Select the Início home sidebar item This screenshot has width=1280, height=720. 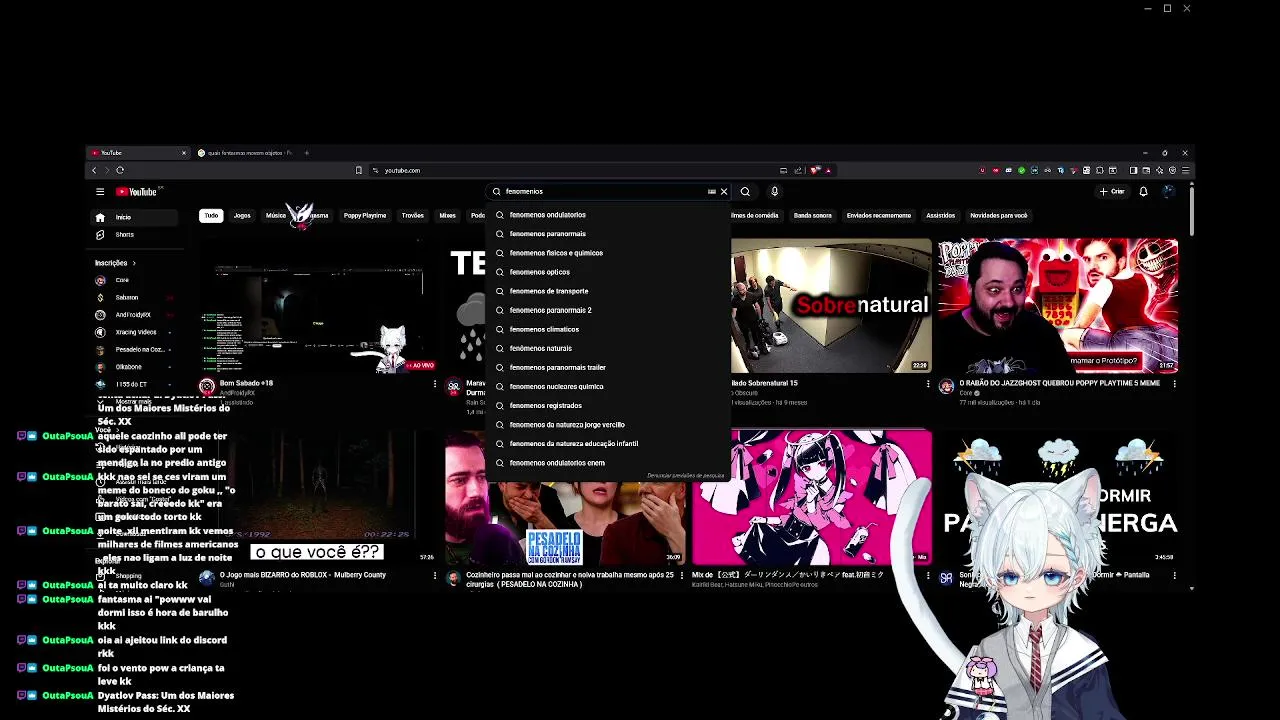133,217
